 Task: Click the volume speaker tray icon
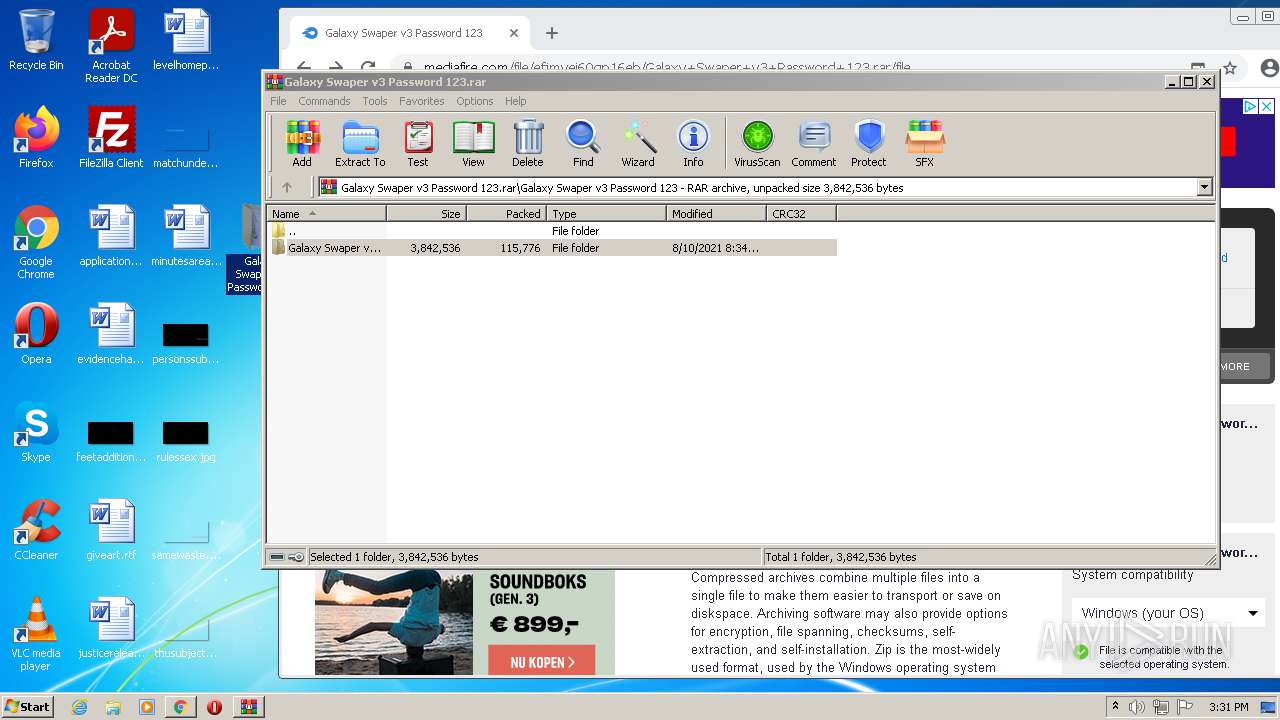tap(1137, 707)
